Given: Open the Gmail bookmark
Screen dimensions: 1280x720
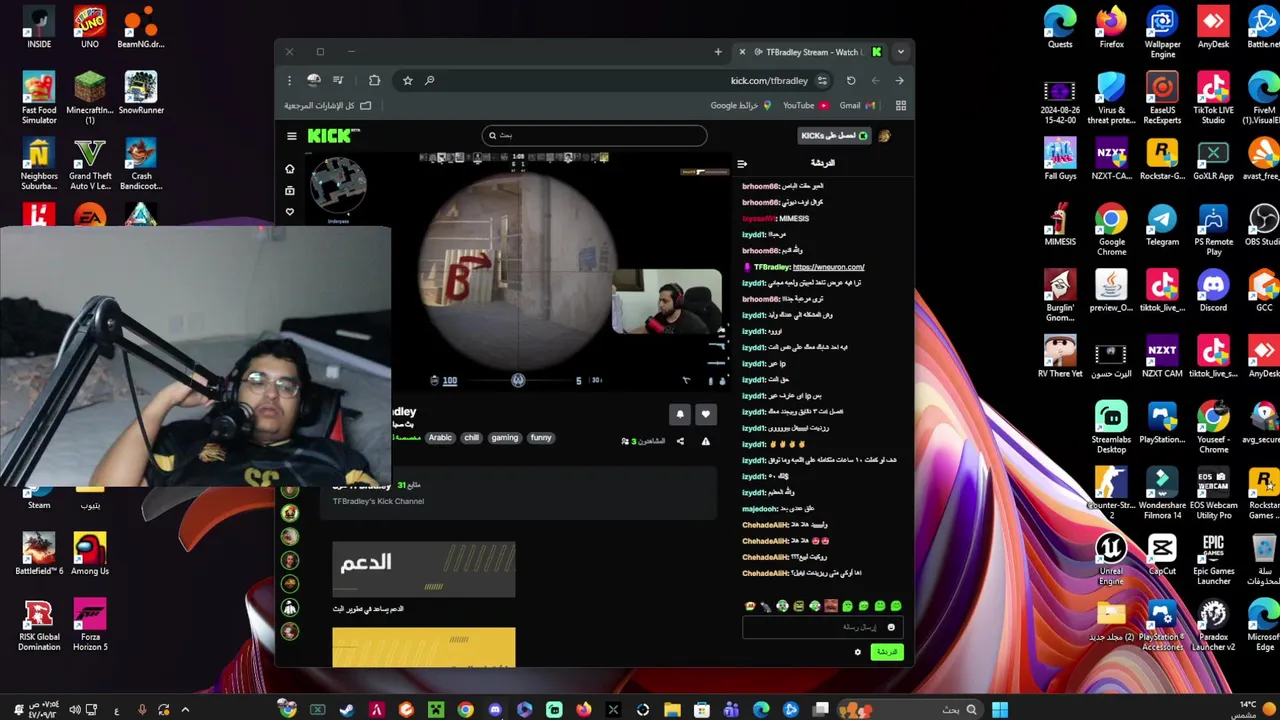Looking at the screenshot, I should click(857, 105).
